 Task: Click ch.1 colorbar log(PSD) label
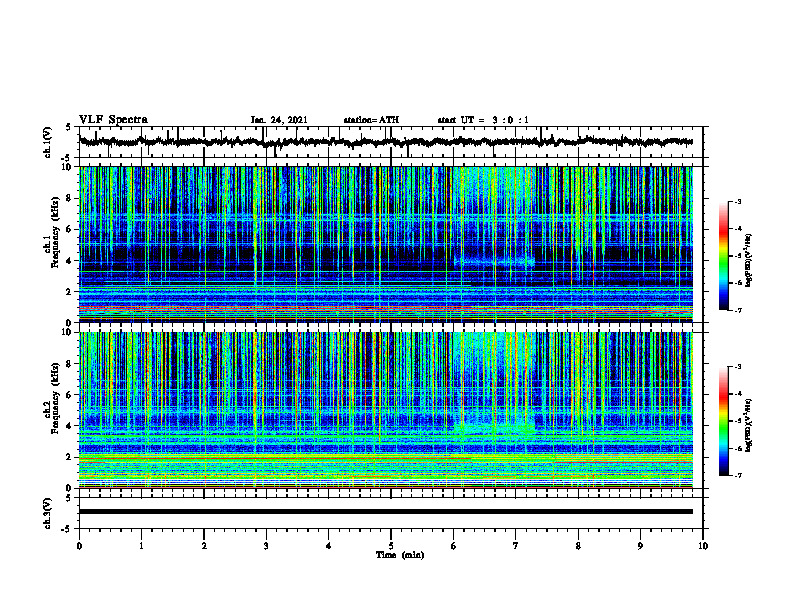tap(749, 261)
